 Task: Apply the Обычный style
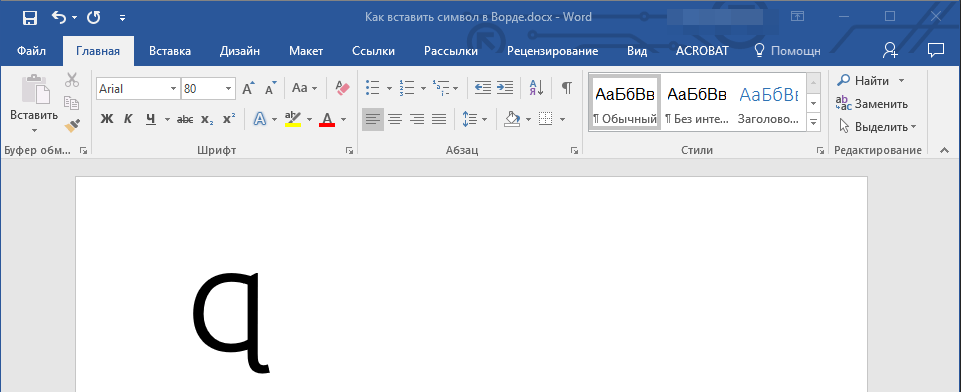(625, 102)
